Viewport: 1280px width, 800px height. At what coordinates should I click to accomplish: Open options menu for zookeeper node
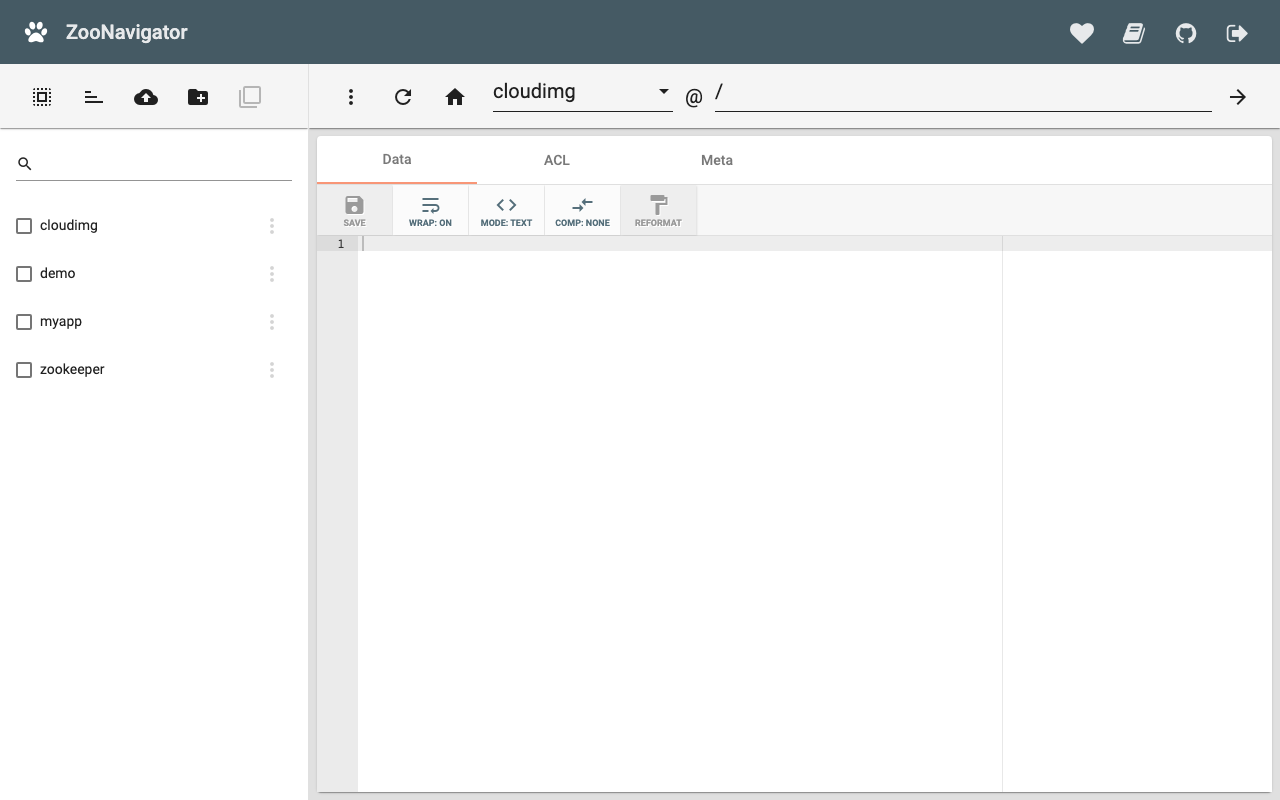coord(272,370)
